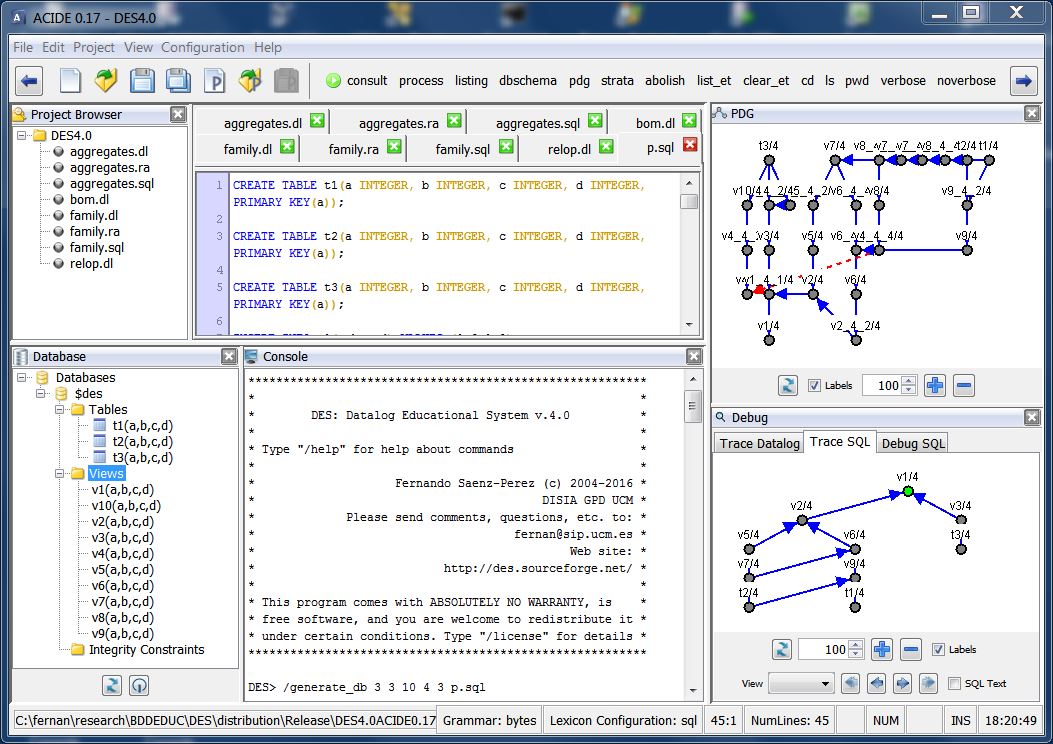Switch to the bom.dl editor tab
The height and width of the screenshot is (744, 1053).
point(655,123)
